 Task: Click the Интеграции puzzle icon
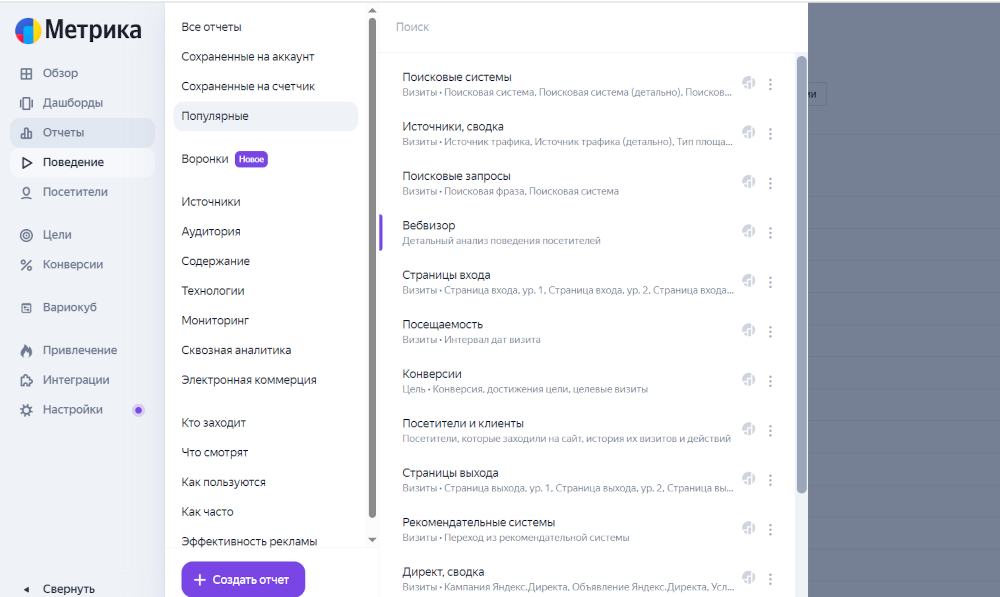tap(26, 380)
